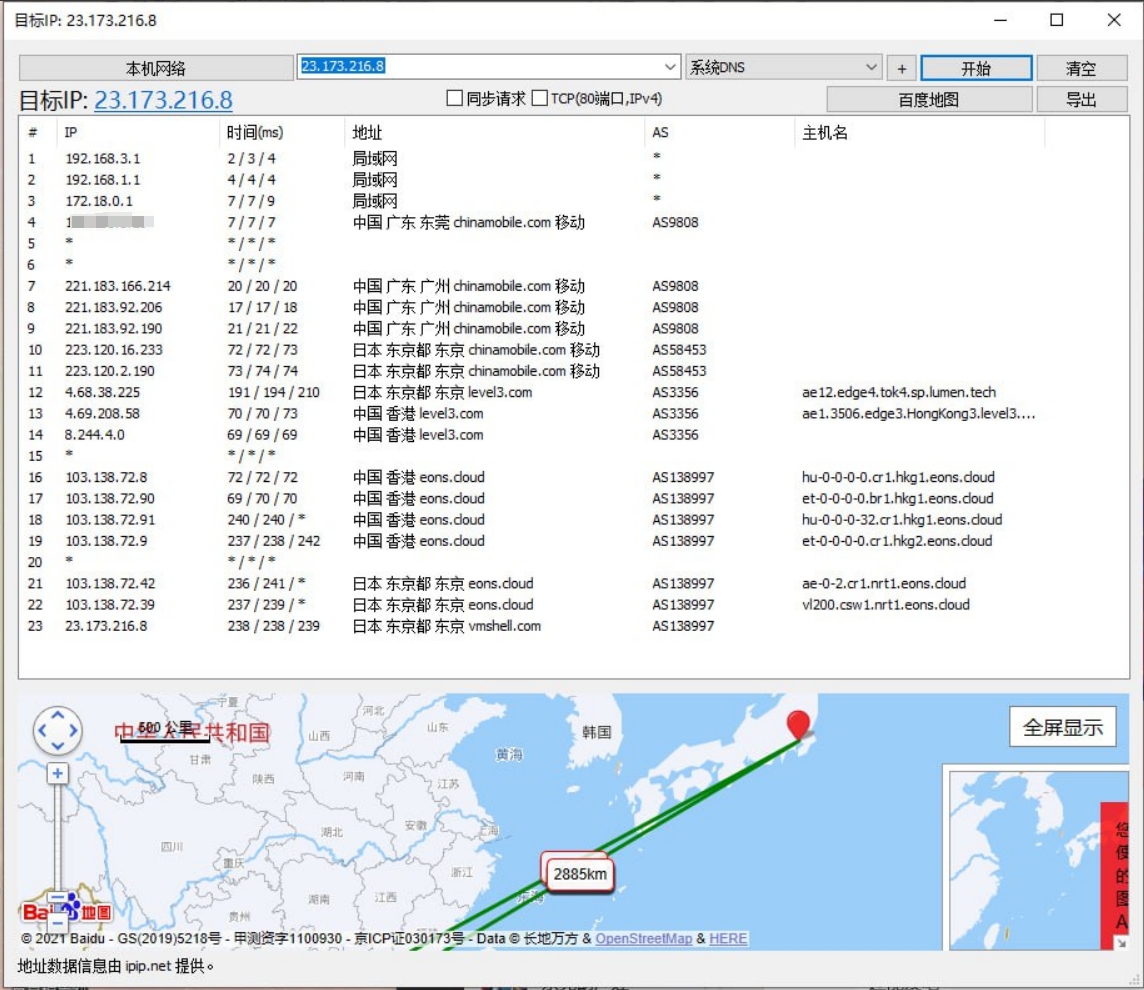Click the red destination pin on the map
This screenshot has height=990, width=1144.
[x=798, y=724]
